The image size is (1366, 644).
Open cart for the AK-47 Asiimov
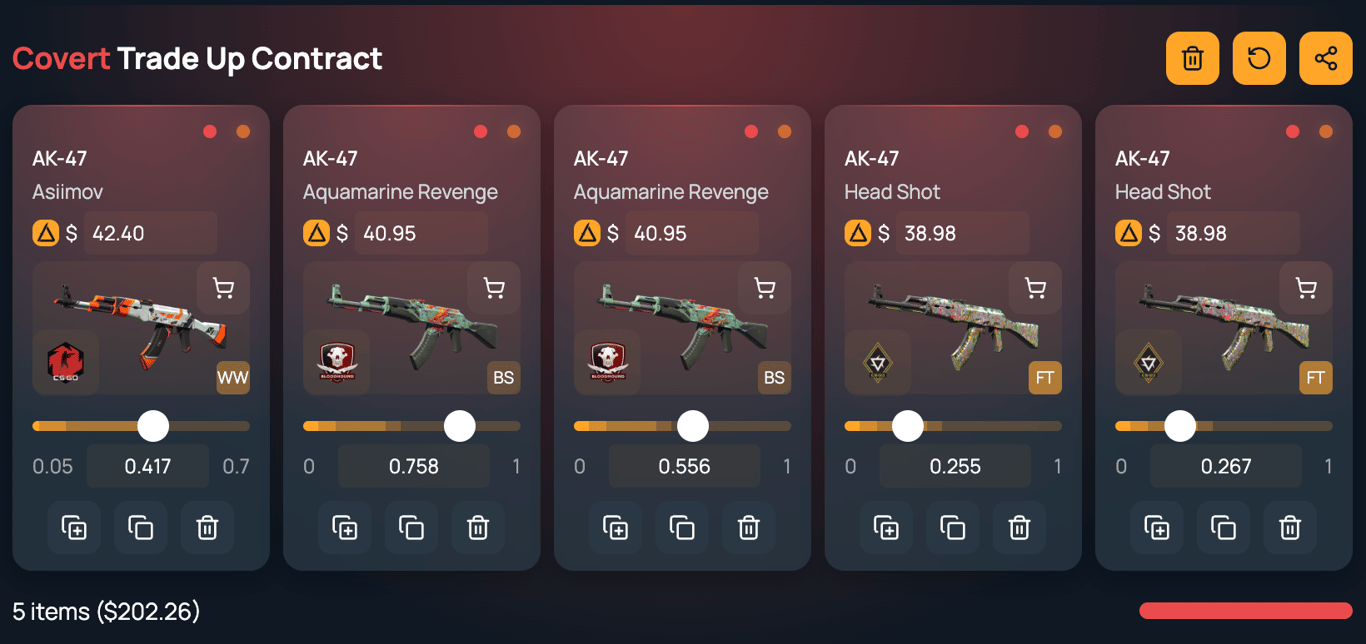coord(223,288)
